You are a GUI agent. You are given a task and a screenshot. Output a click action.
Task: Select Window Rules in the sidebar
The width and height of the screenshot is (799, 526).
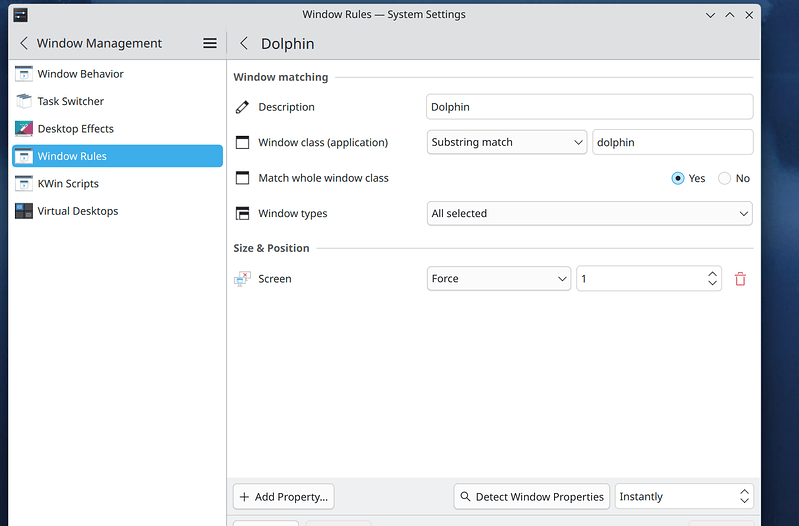tap(72, 156)
